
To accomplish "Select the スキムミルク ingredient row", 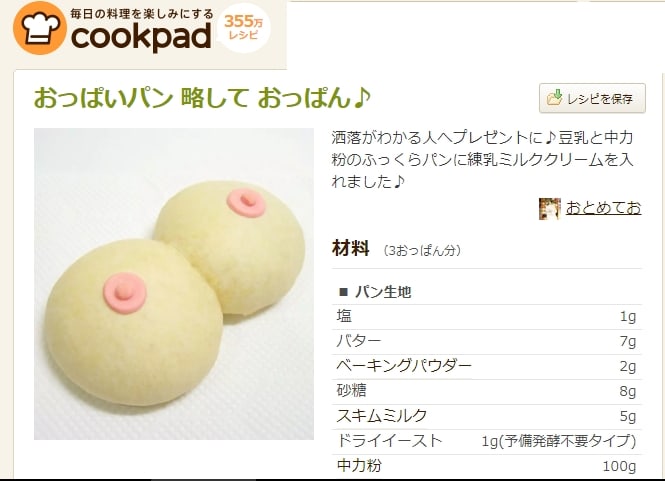I will pyautogui.click(x=486, y=417).
